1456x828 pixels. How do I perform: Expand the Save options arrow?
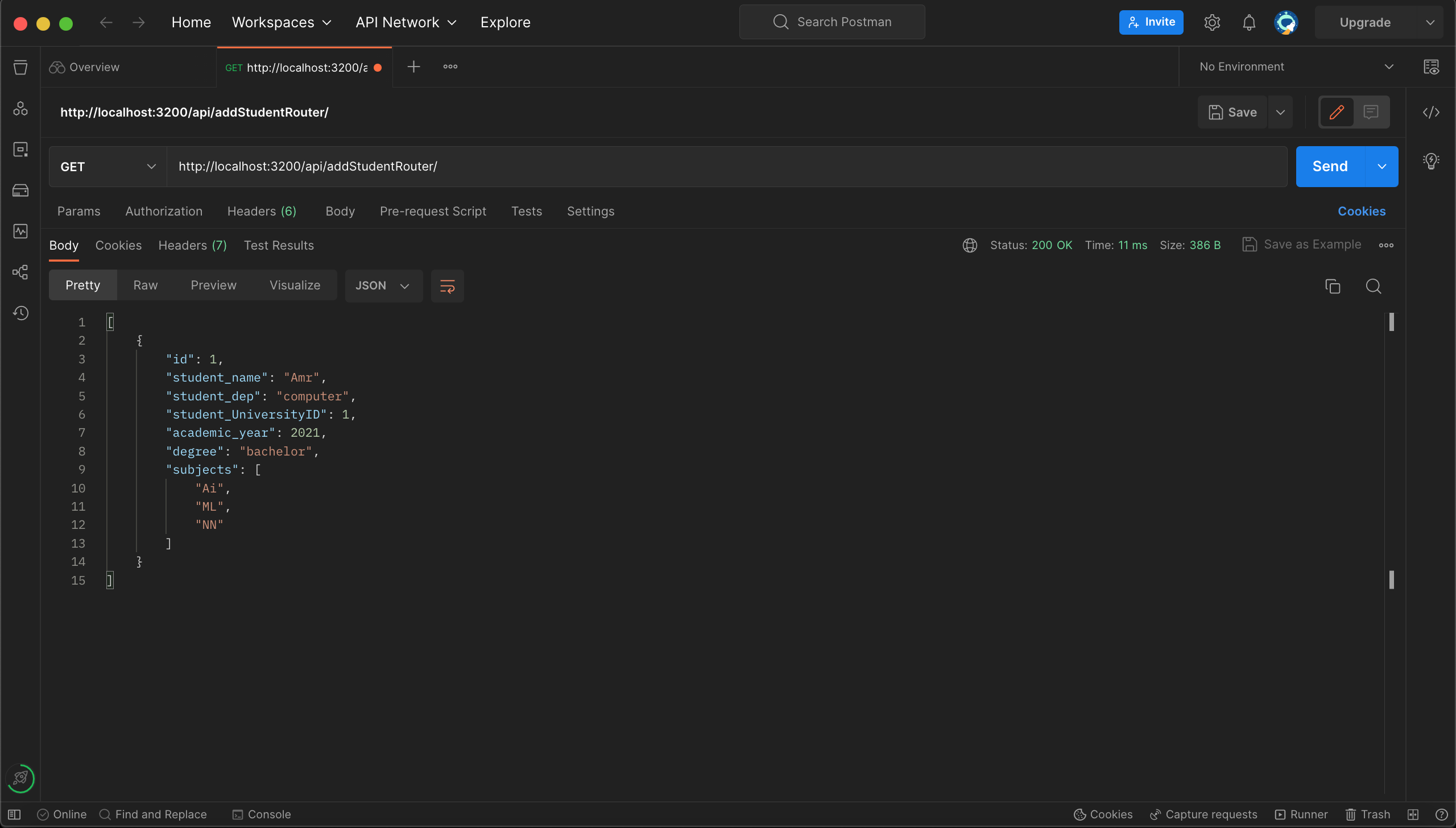(1280, 112)
